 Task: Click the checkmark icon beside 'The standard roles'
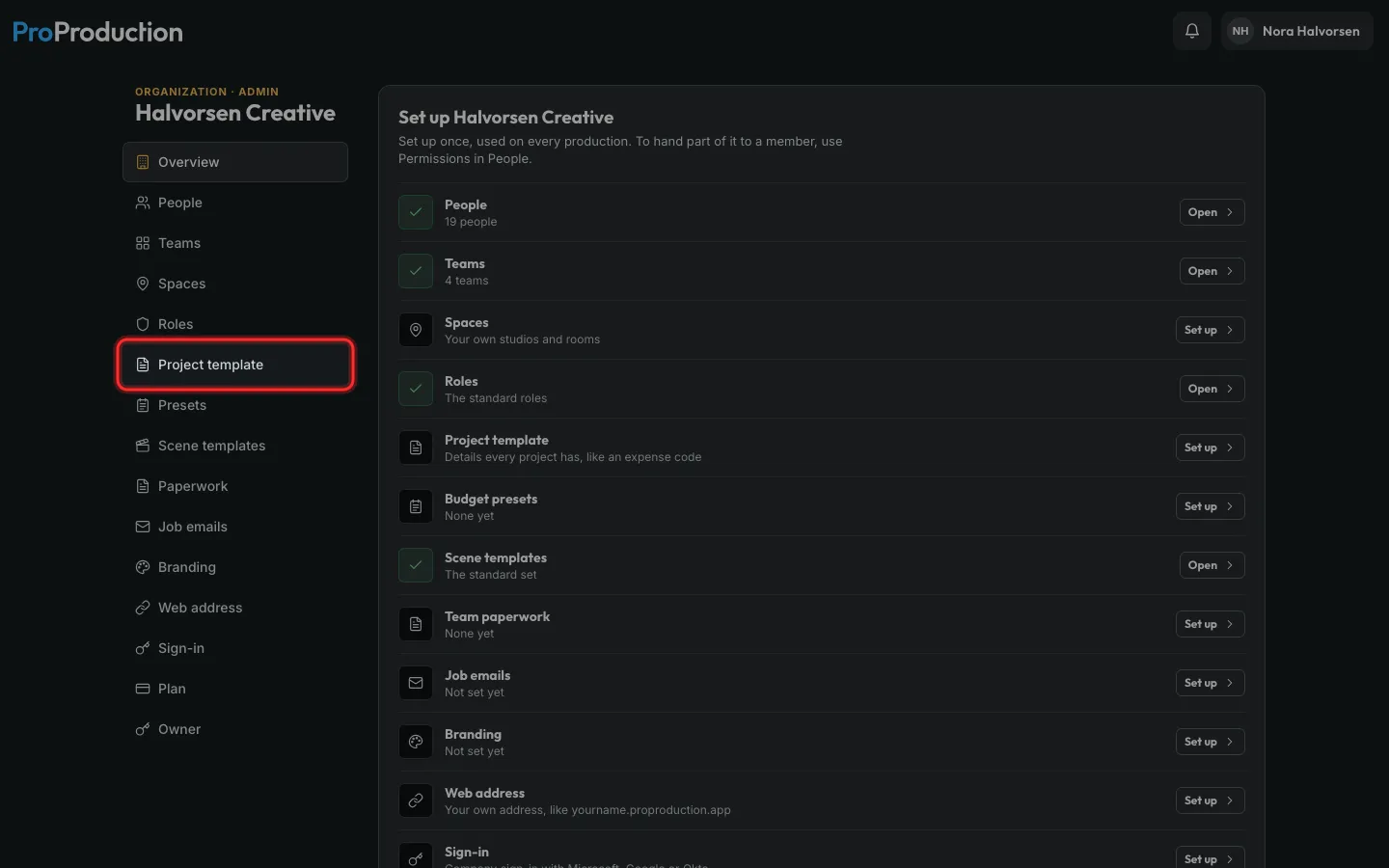416,389
